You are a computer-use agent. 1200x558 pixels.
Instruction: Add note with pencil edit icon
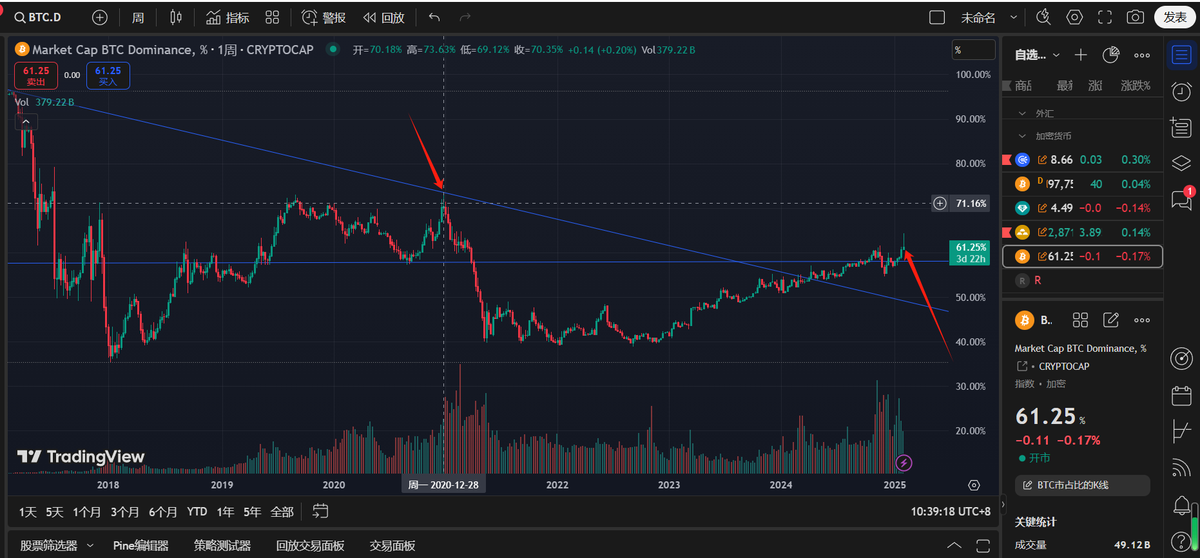click(1110, 320)
